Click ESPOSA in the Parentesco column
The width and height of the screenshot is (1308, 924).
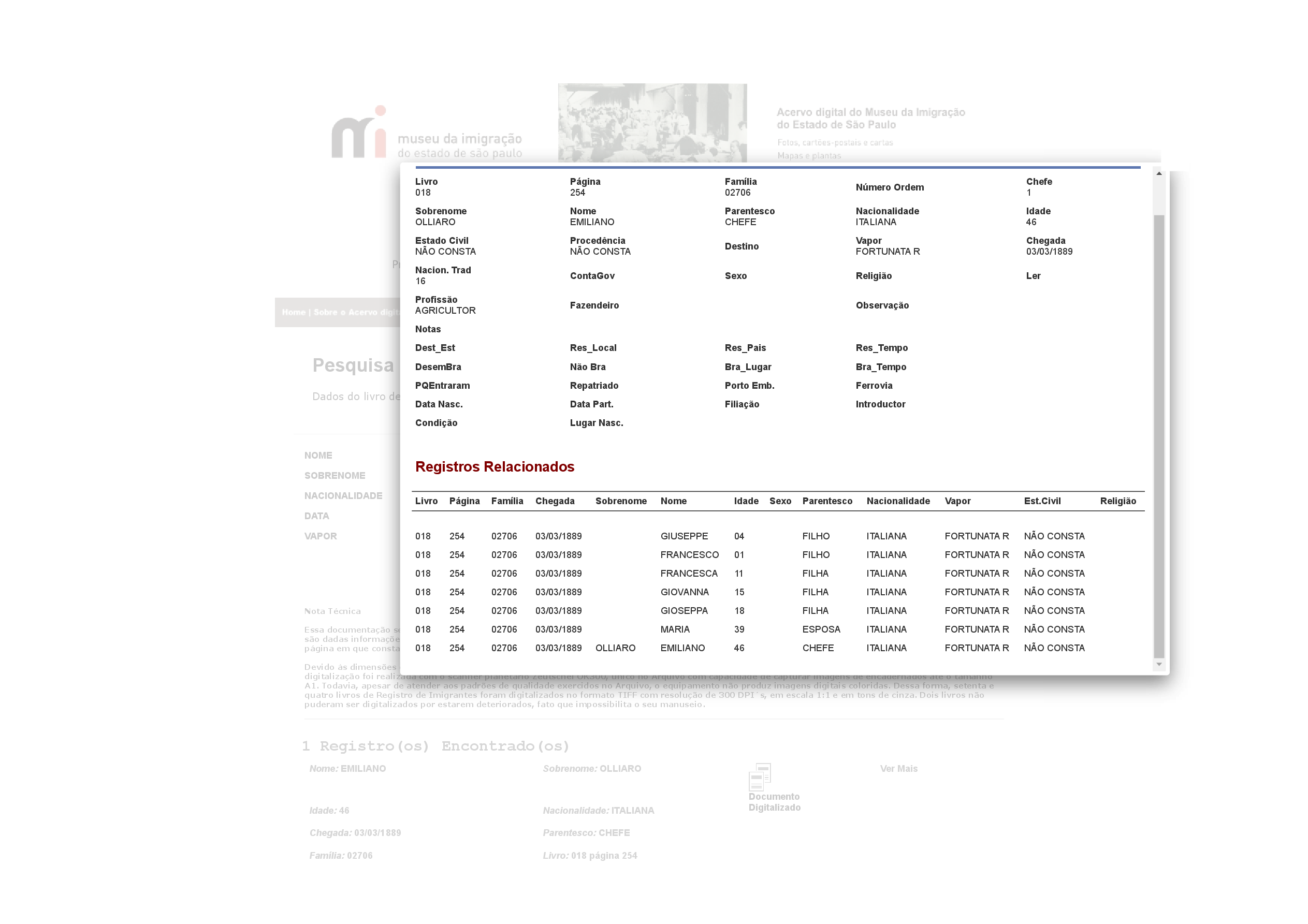[821, 629]
